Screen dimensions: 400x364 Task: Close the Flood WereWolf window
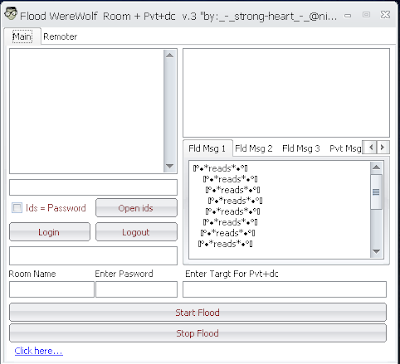pos(385,15)
